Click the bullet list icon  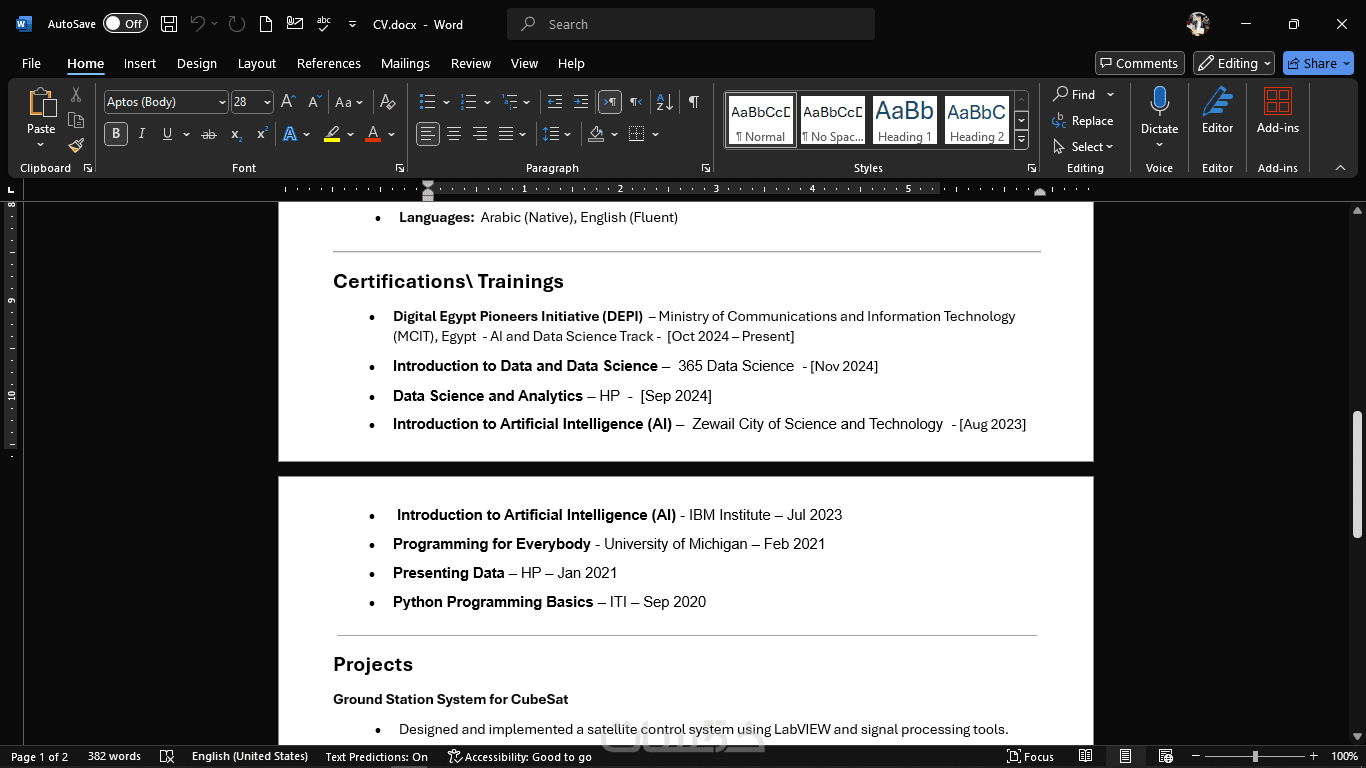pyautogui.click(x=427, y=102)
